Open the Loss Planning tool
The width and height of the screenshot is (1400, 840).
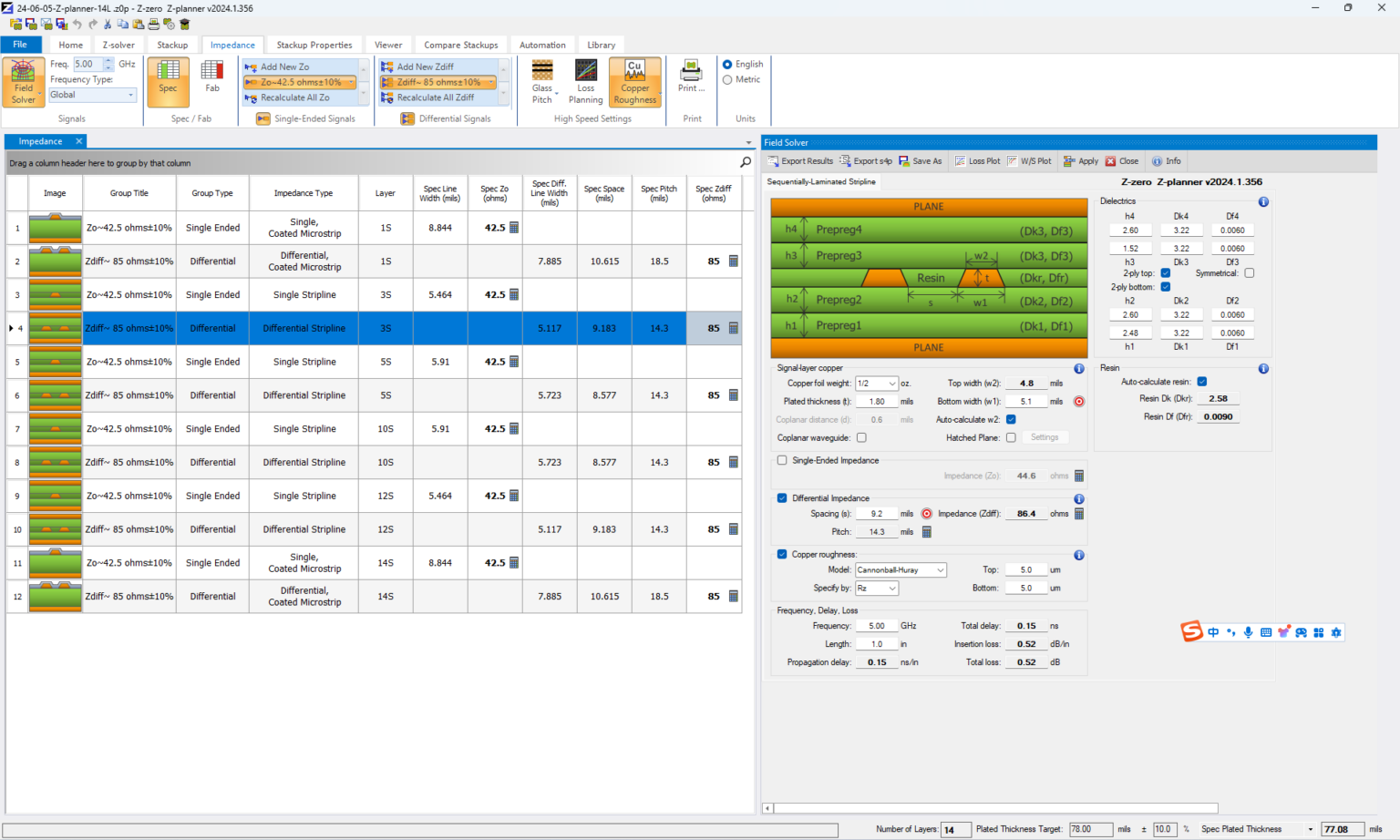point(585,82)
